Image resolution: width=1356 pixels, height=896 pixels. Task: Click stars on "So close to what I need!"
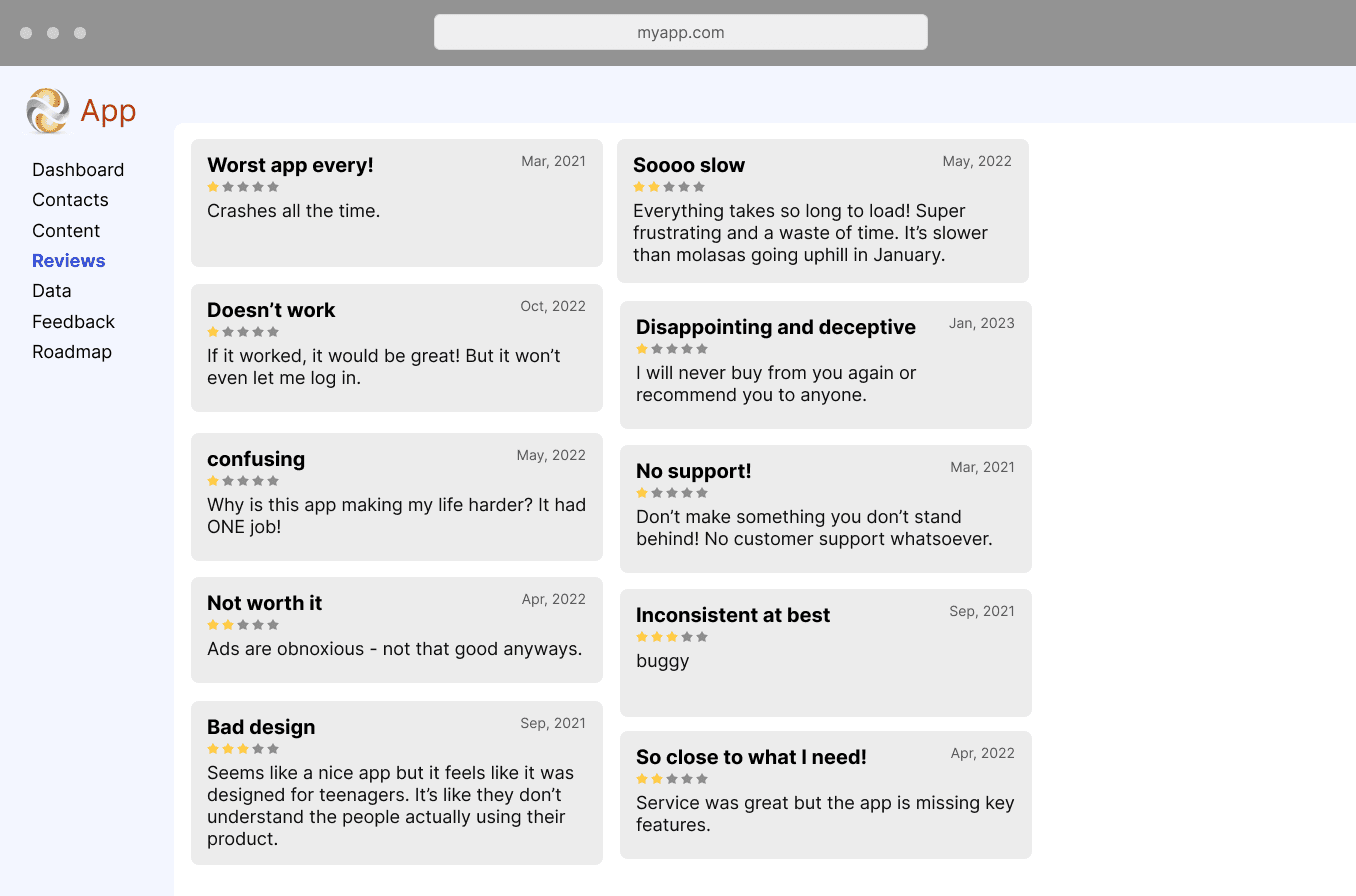point(672,779)
